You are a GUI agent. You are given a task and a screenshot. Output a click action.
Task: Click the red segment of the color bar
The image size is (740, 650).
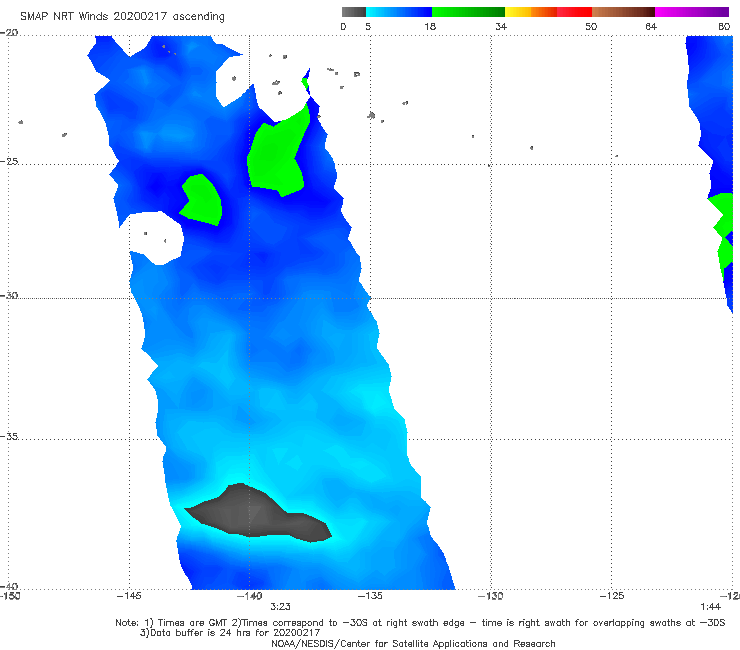point(574,12)
